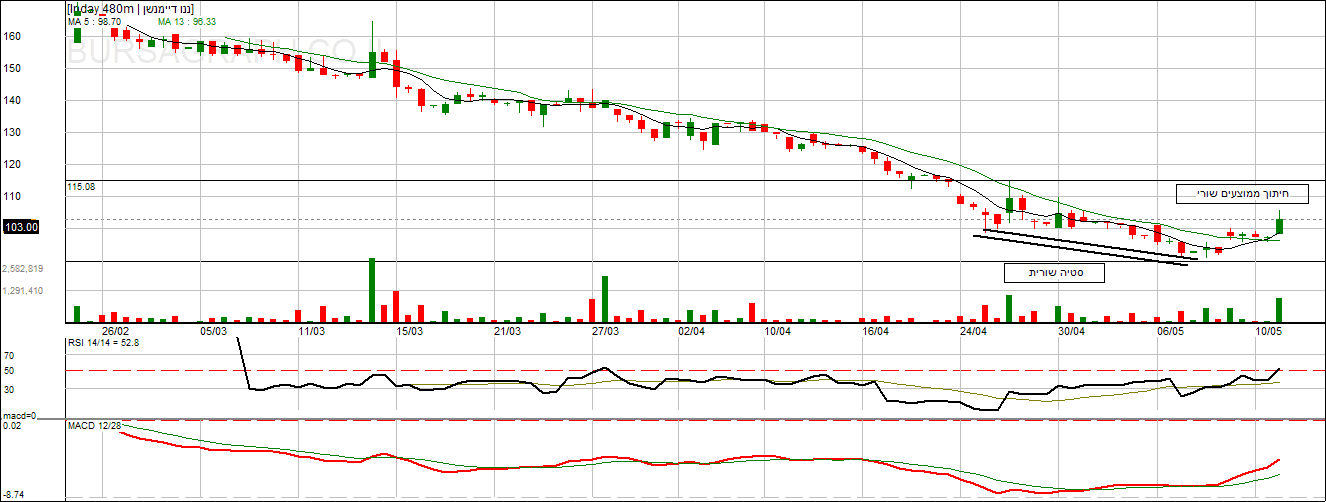
Task: Click the 16/04 date label
Action: pyautogui.click(x=875, y=330)
